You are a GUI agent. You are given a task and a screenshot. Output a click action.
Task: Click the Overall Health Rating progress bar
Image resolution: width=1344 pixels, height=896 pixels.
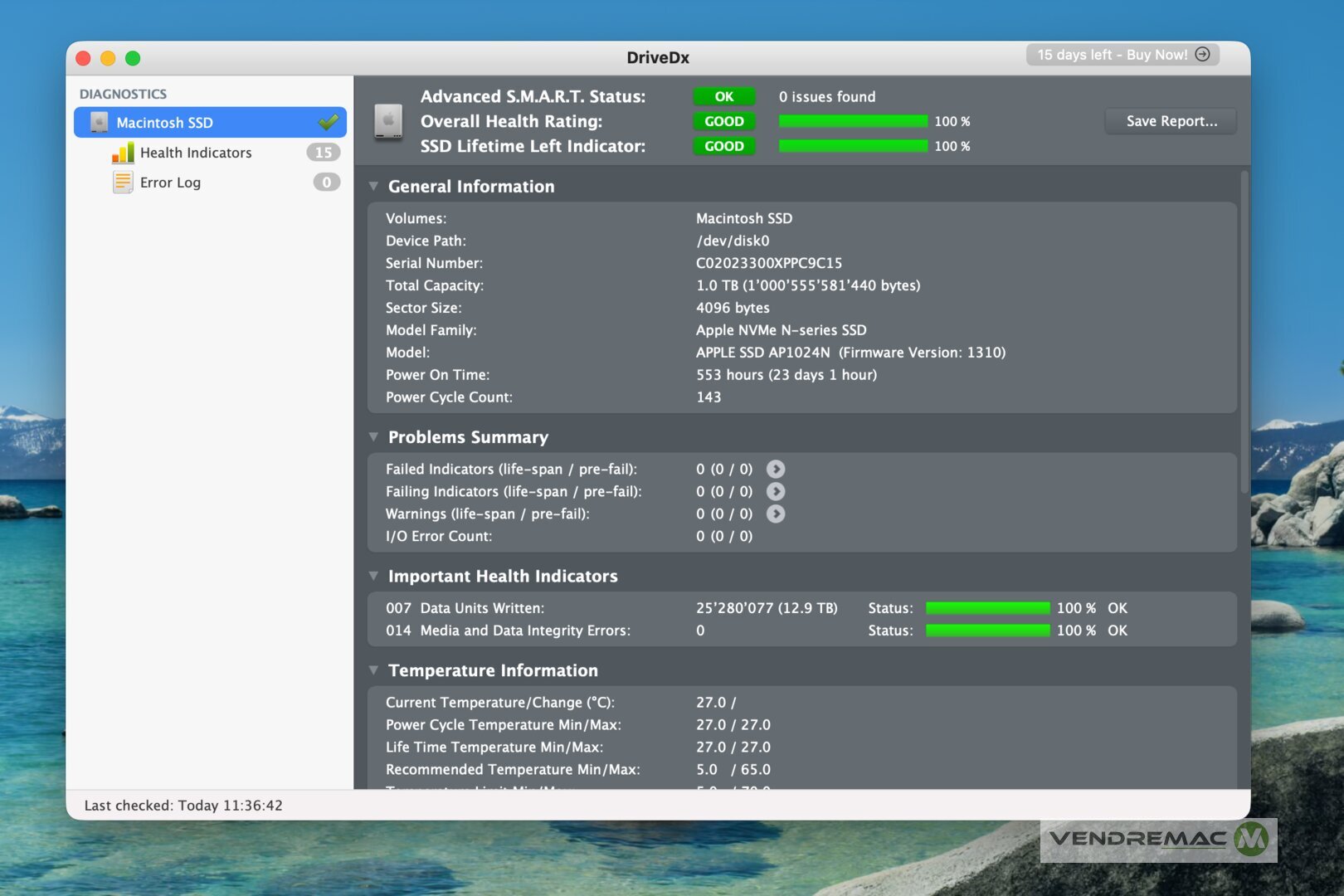852,121
